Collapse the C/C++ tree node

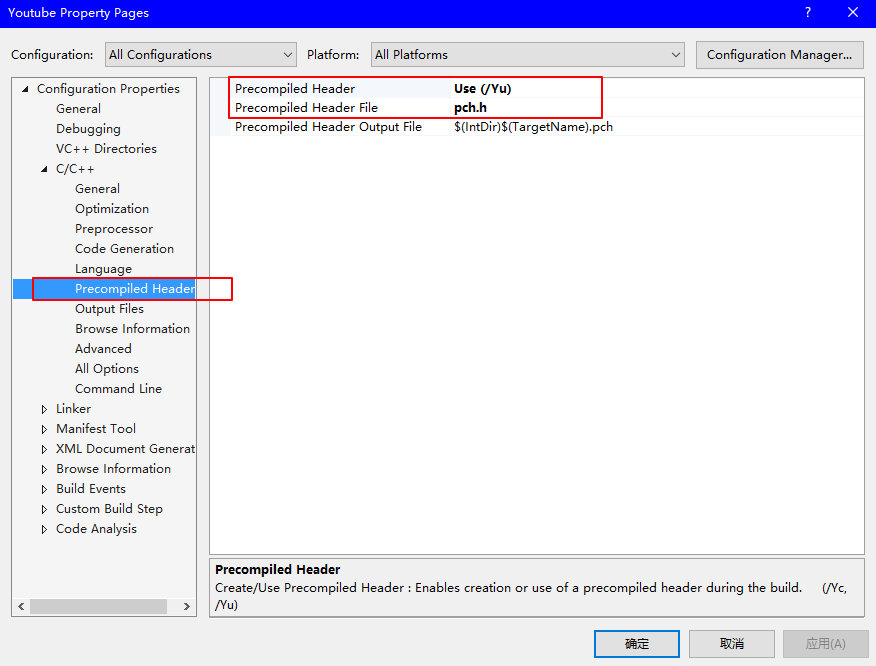coord(44,169)
